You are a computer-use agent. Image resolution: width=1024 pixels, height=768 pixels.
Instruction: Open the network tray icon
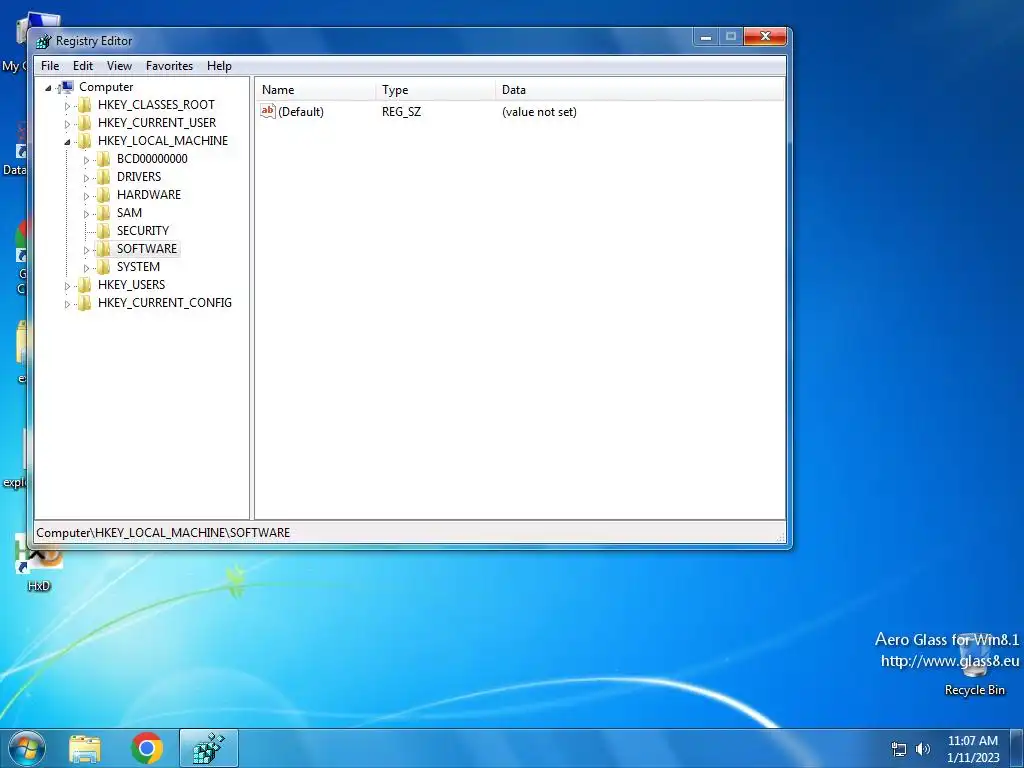tap(899, 749)
